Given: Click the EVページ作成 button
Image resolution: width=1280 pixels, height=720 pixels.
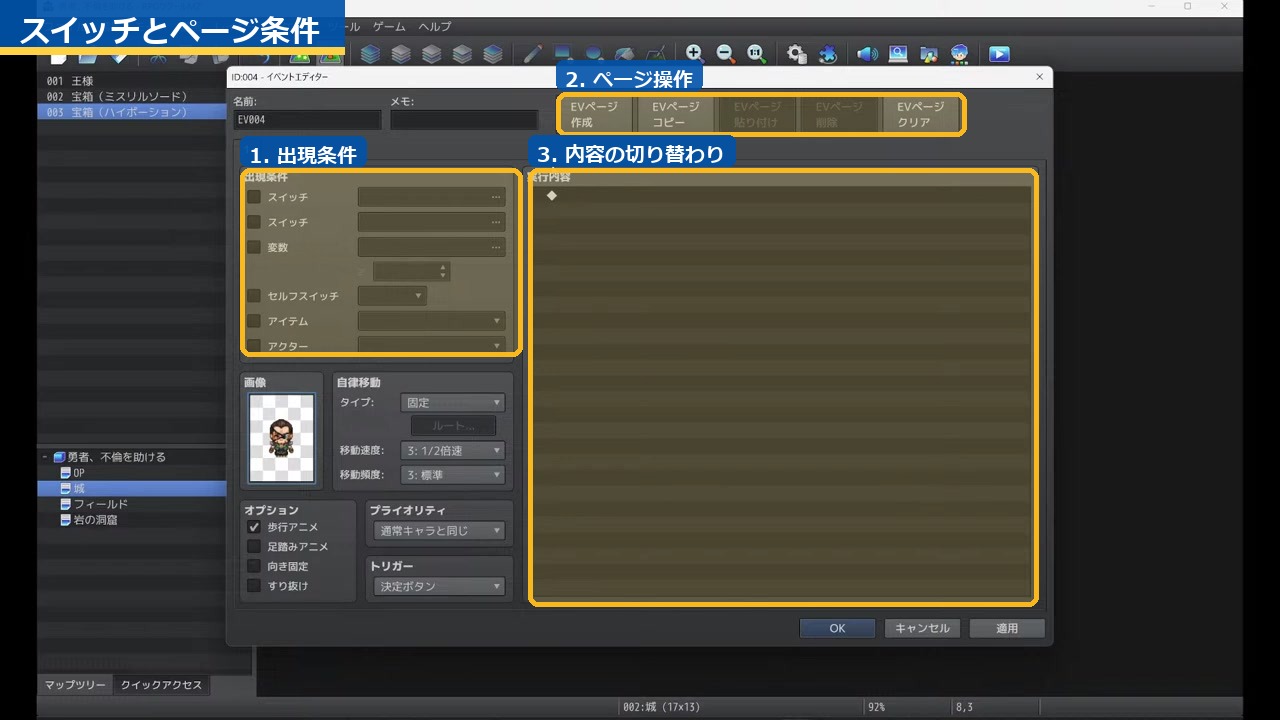Looking at the screenshot, I should (594, 115).
